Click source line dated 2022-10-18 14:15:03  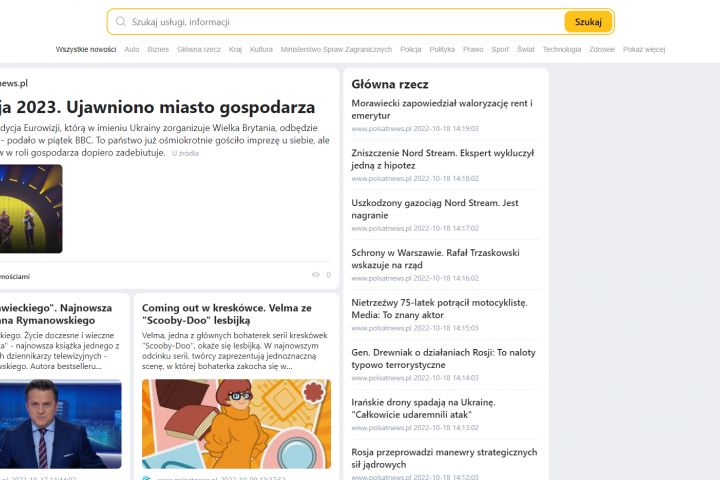415,328
